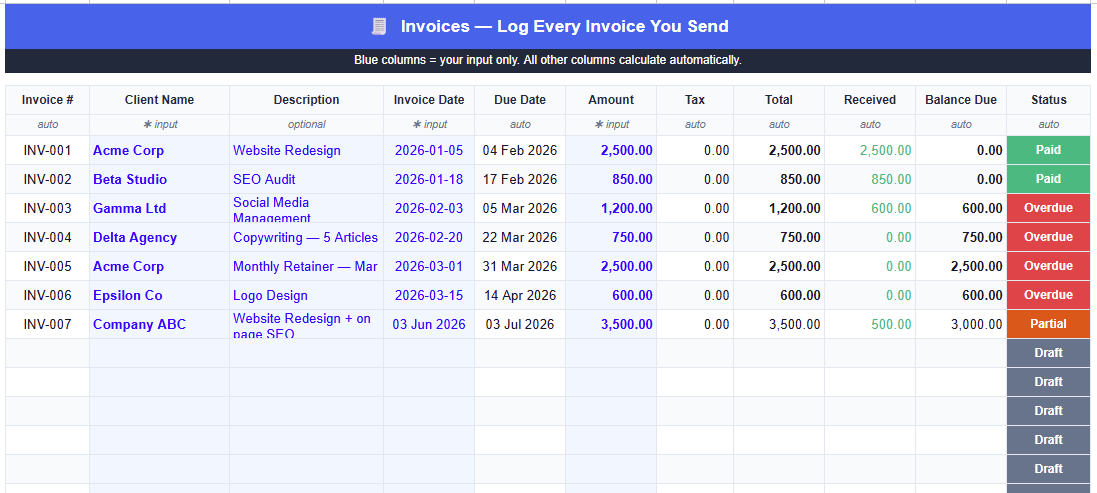Image resolution: width=1097 pixels, height=493 pixels.
Task: Click the Gamma Ltd client cell
Action: click(160, 208)
